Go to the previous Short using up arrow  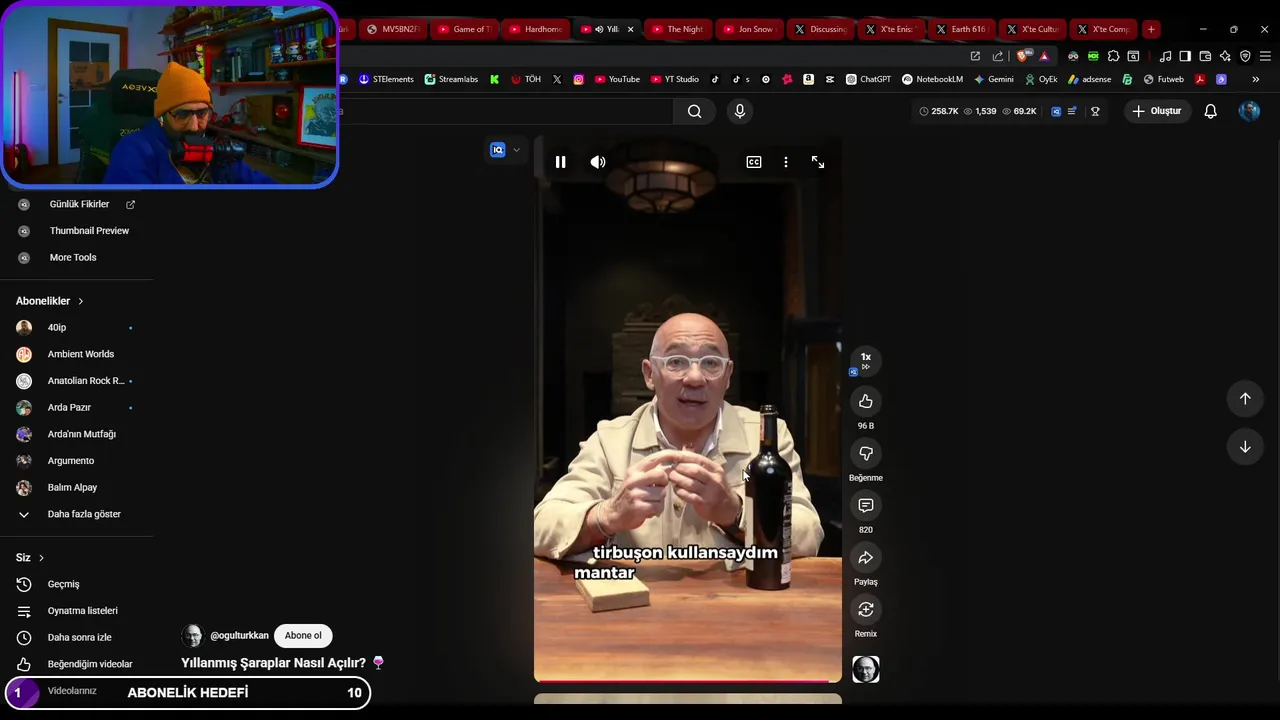click(x=1245, y=399)
